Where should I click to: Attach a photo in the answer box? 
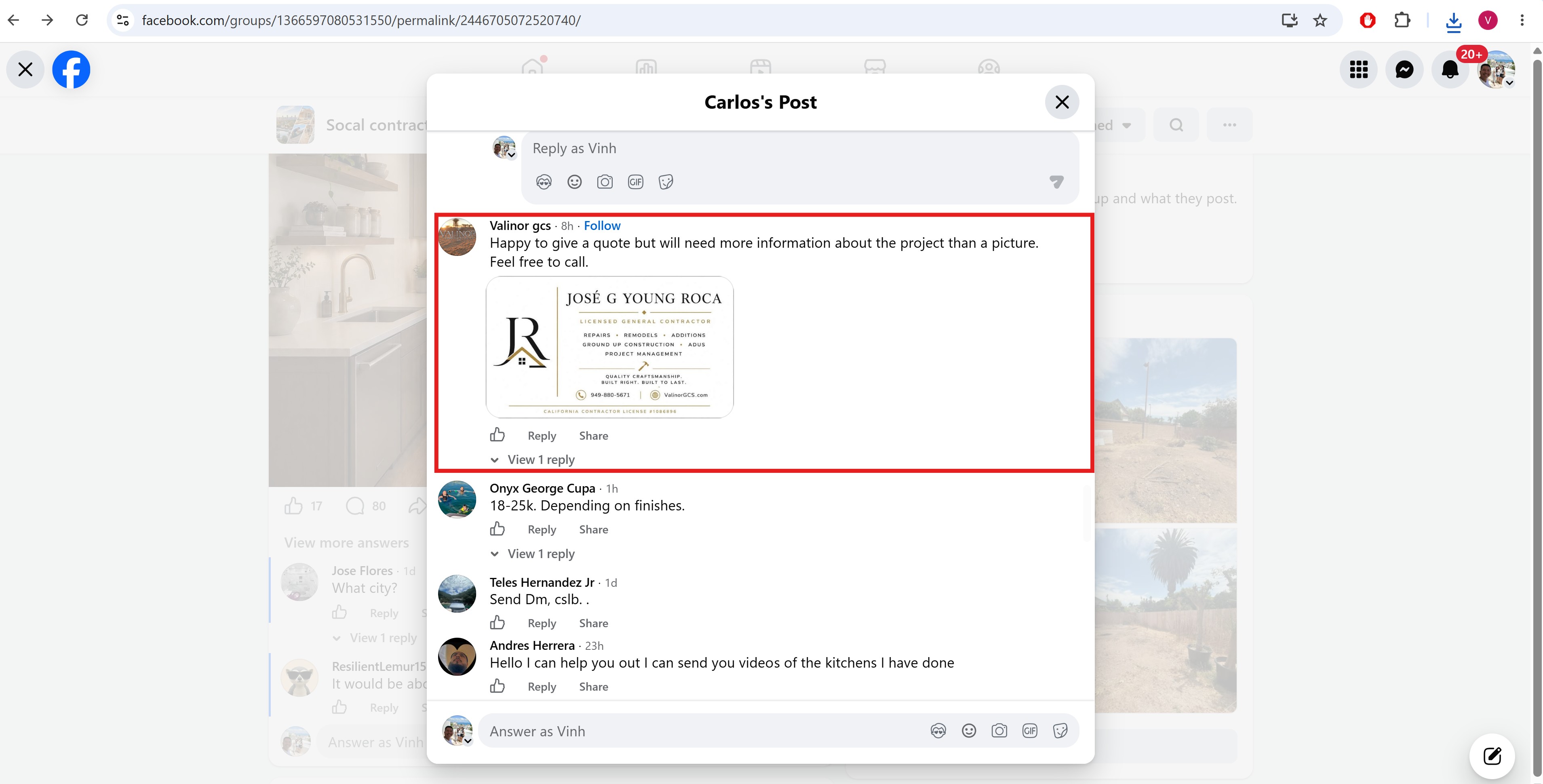coord(999,731)
